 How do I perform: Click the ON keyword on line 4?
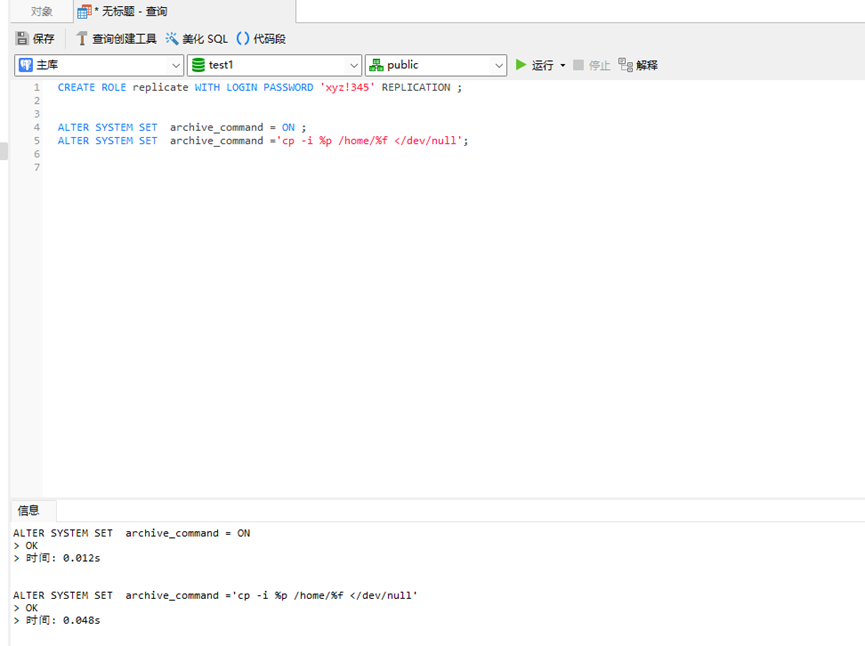coord(288,127)
